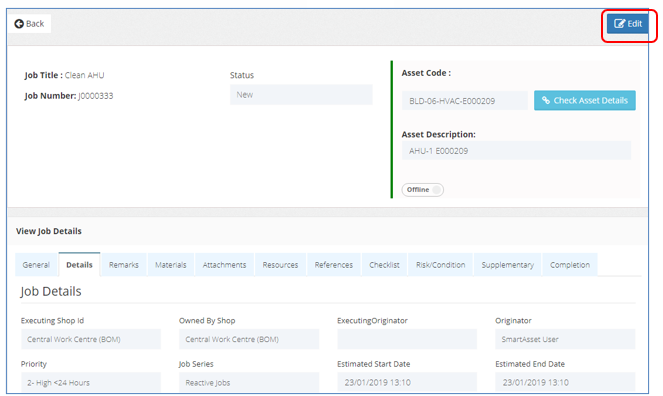Click the View Job Details heading
663x396 pixels.
click(49, 231)
